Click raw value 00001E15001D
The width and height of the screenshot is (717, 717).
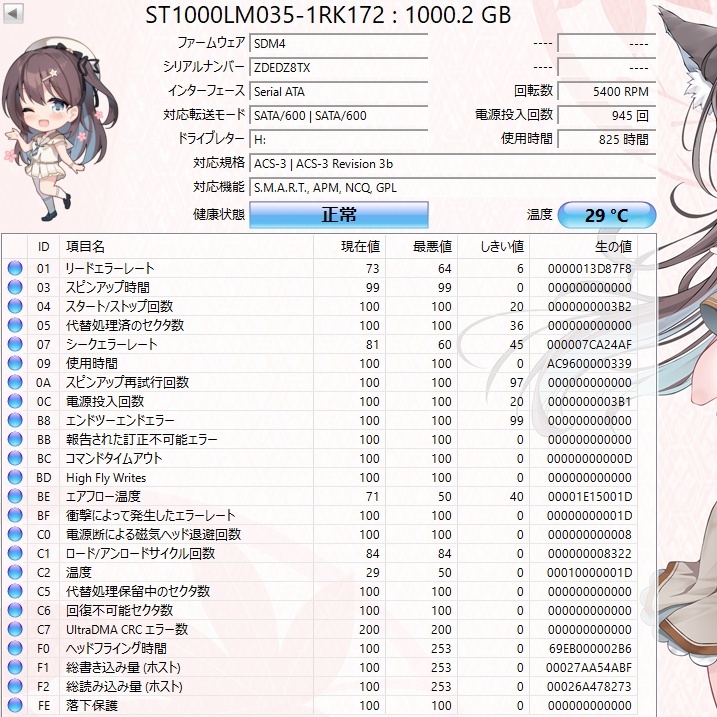(589, 497)
